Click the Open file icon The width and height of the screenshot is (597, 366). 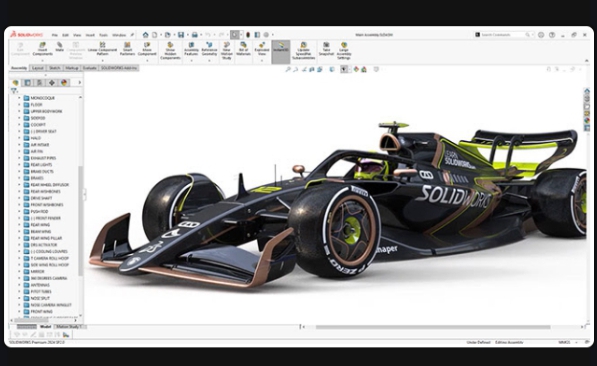167,35
